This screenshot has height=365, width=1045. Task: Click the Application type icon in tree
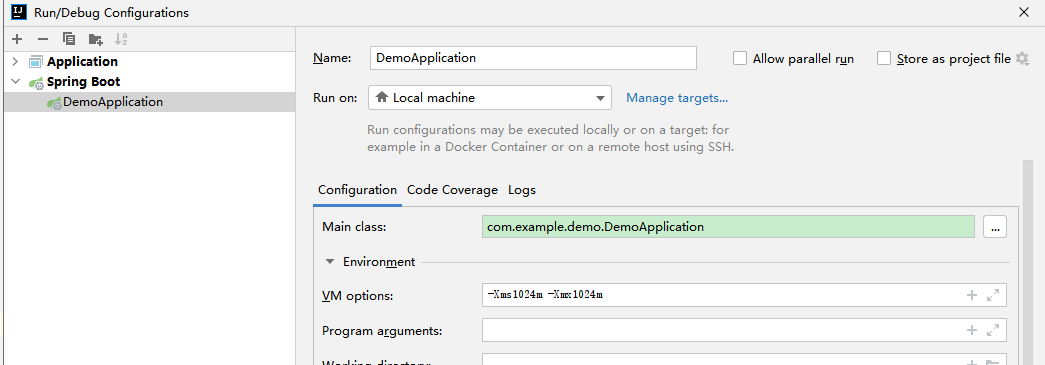coord(36,62)
